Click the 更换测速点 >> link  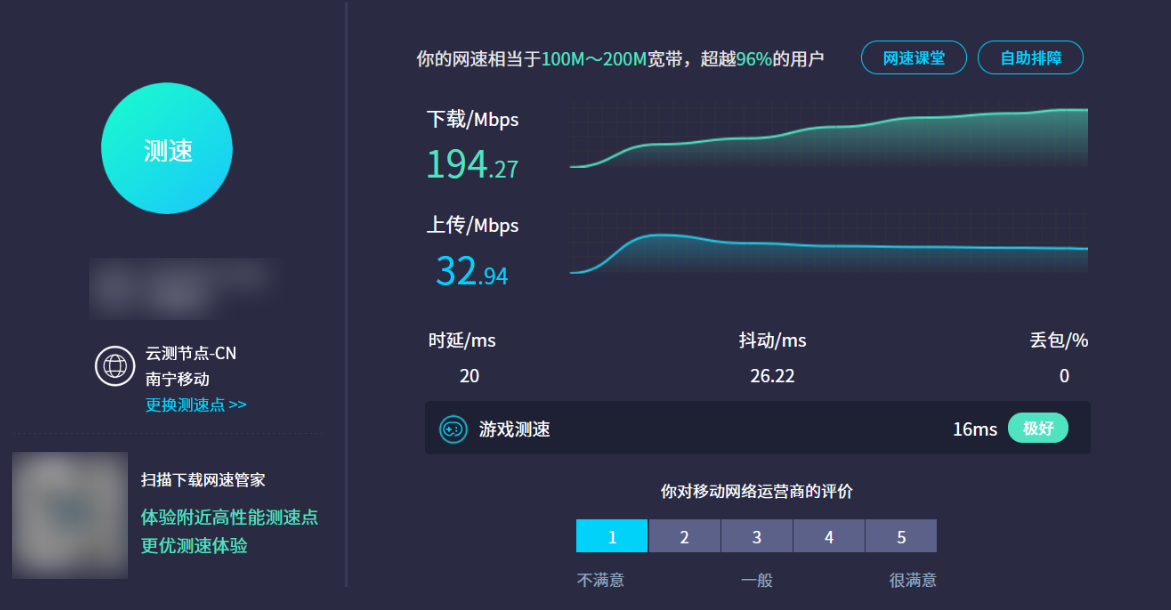(x=196, y=405)
